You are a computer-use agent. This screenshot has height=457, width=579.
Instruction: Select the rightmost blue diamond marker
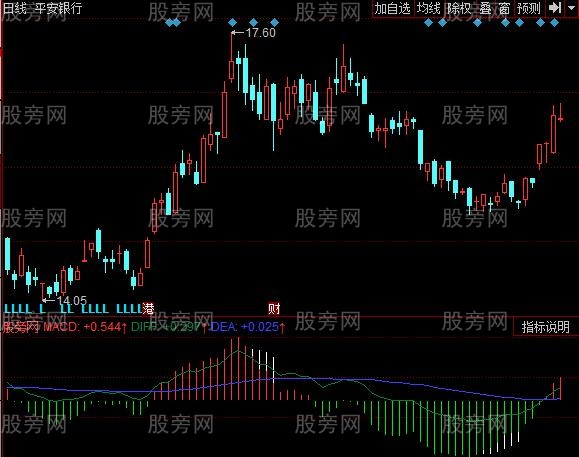tap(554, 23)
